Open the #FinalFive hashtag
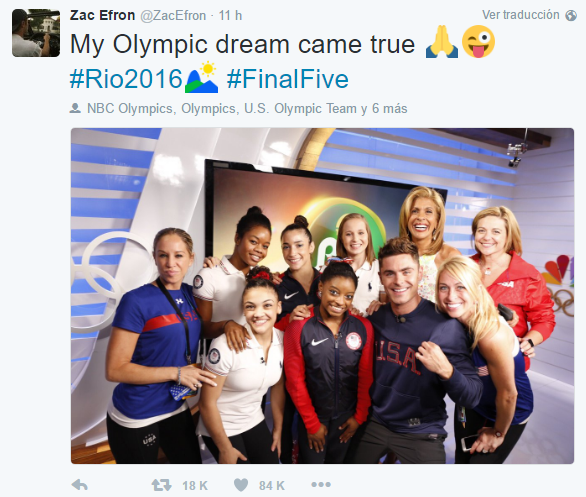Screen dimensions: 586x497 point(287,79)
